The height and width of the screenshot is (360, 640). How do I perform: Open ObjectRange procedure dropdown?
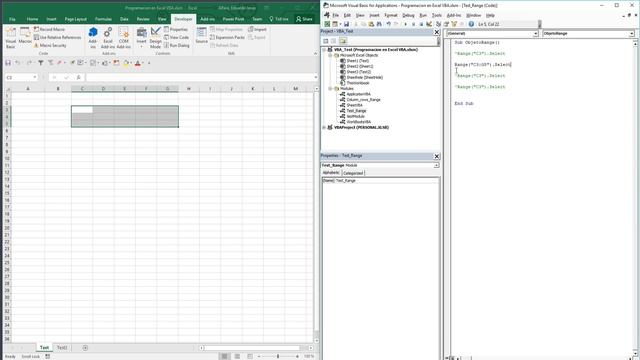[x=631, y=34]
